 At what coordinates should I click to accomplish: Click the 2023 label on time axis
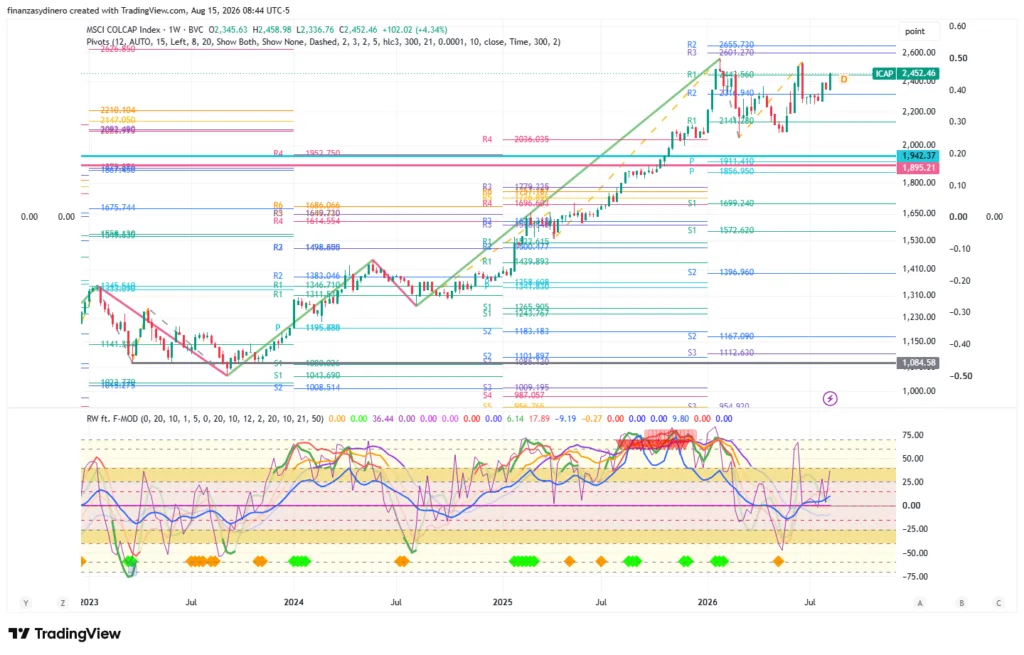tap(89, 602)
